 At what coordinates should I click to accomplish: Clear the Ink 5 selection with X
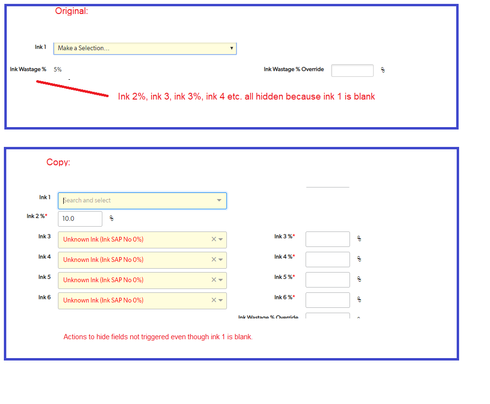click(214, 280)
